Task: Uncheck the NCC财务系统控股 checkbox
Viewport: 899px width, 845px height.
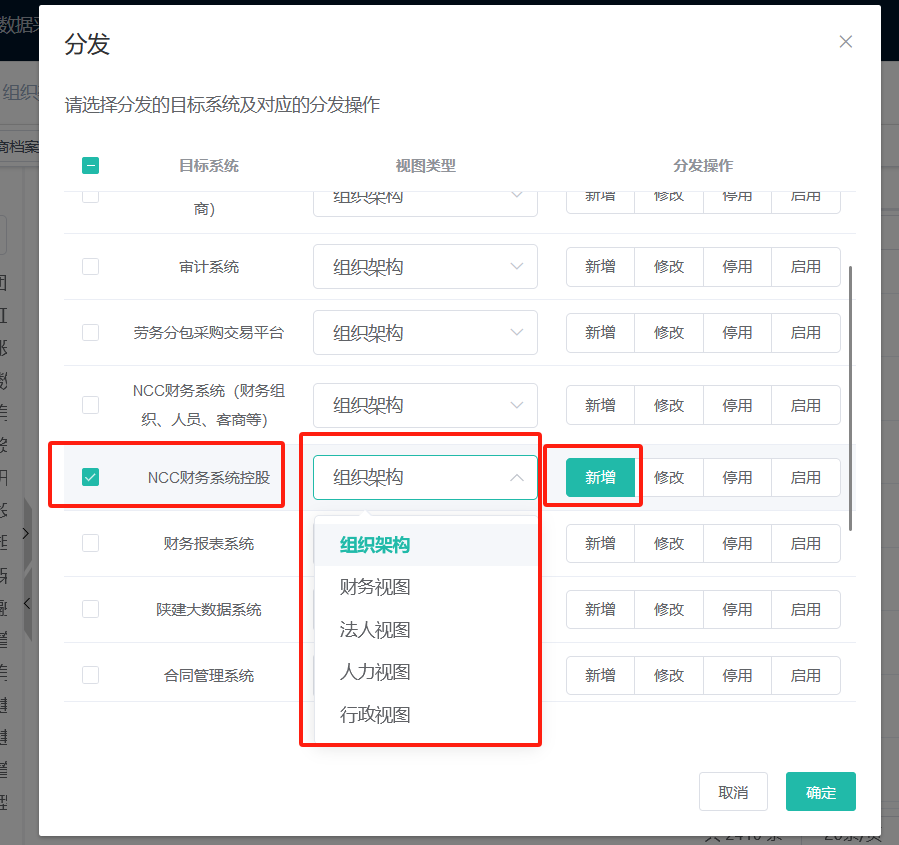Action: click(90, 477)
